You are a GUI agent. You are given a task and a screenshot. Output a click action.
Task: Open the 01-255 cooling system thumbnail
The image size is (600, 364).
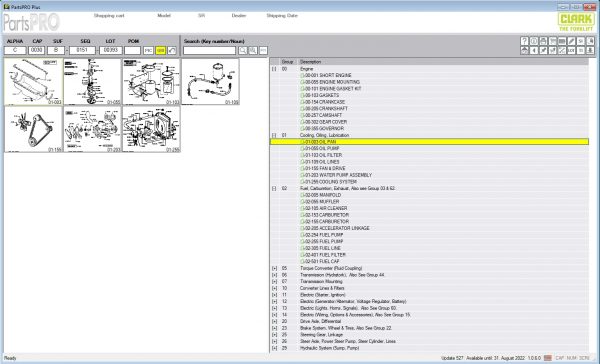point(151,129)
